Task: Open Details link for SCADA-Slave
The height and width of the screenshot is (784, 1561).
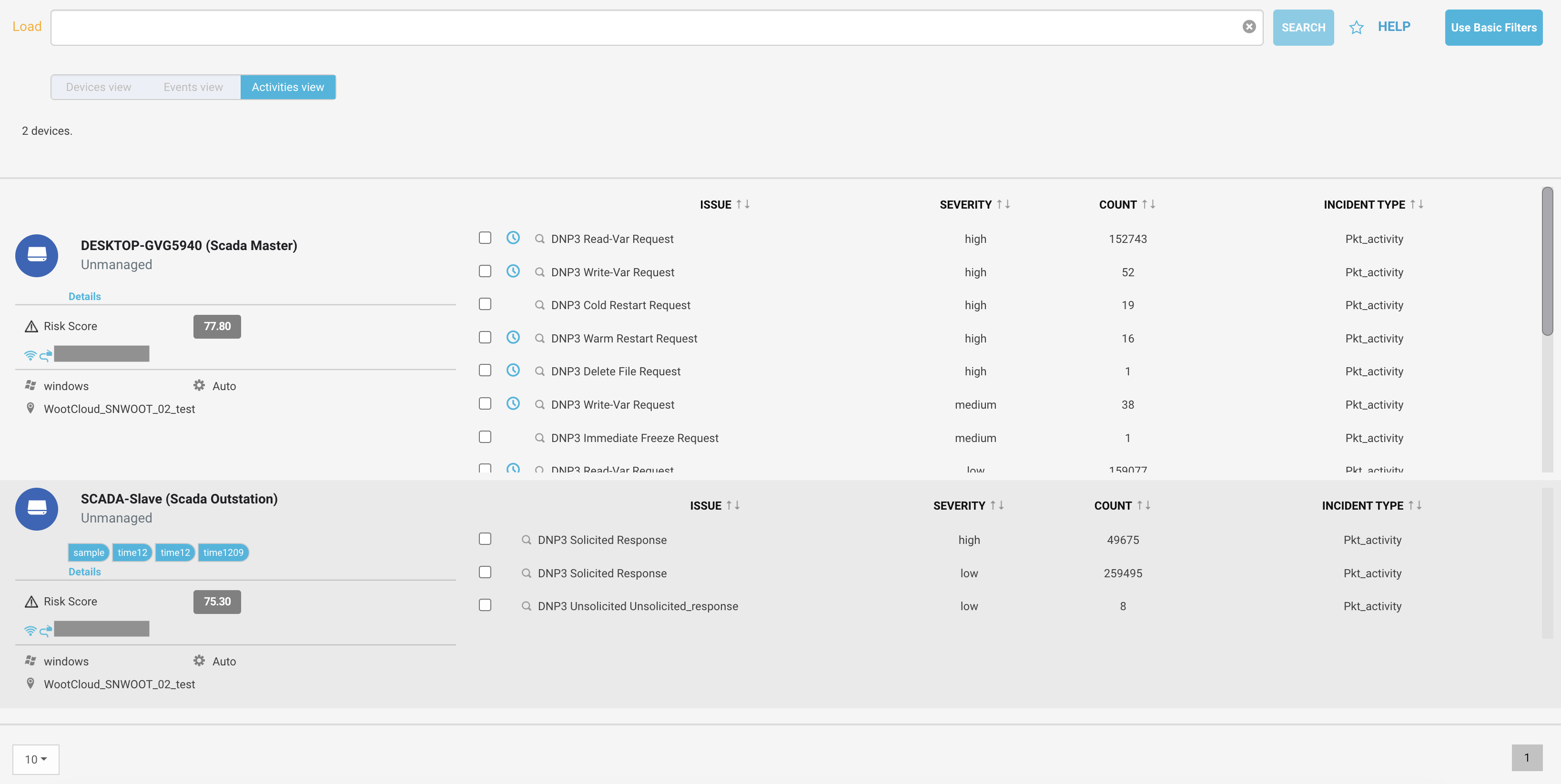Action: click(84, 572)
